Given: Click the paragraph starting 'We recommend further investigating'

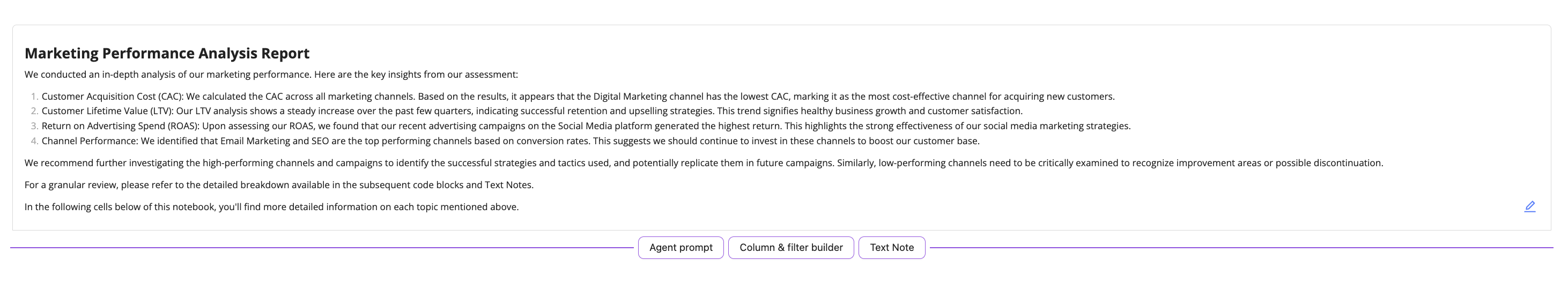Looking at the screenshot, I should pos(704,162).
